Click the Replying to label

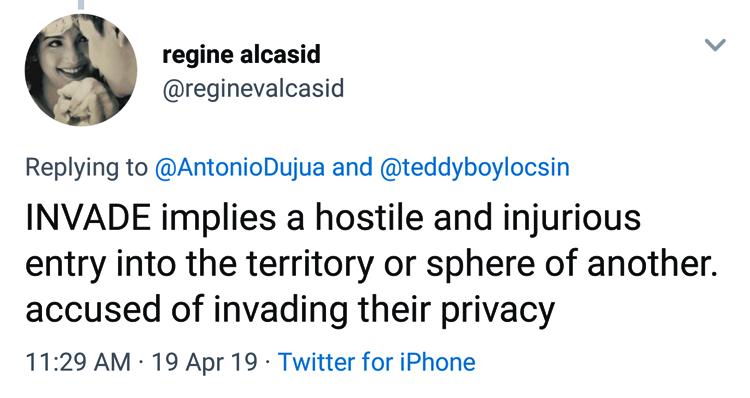[87, 167]
